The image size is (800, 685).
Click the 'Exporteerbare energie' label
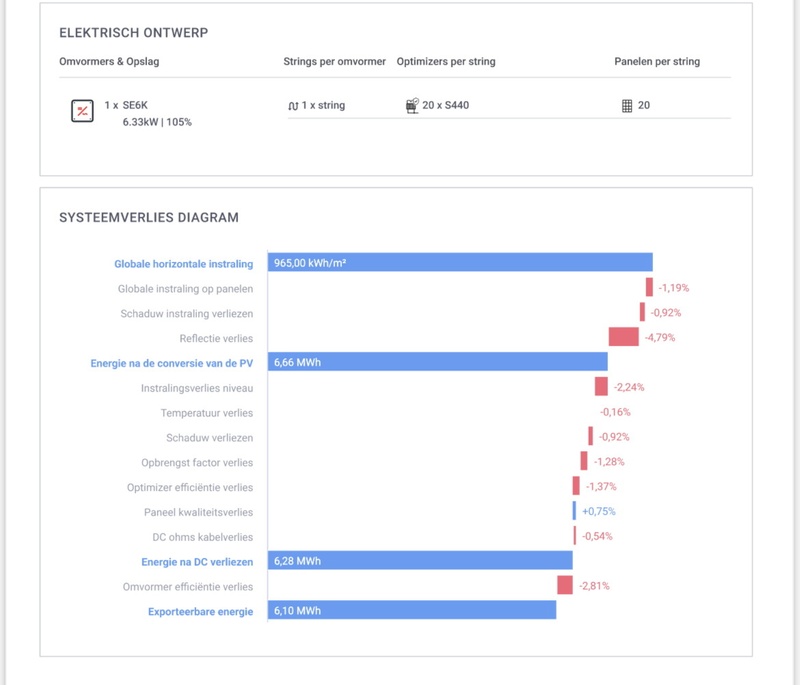(200, 611)
